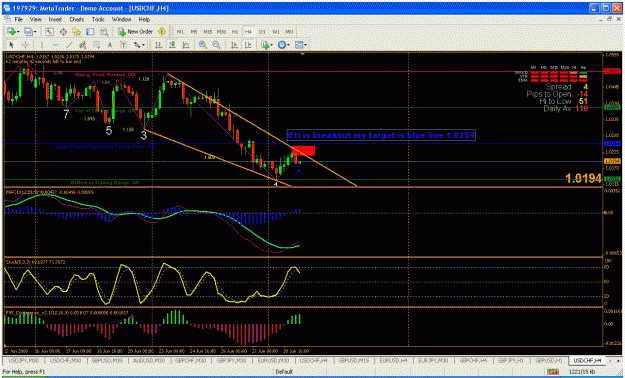Switch timeframe to D1
This screenshot has height=378, width=625.
(262, 32)
